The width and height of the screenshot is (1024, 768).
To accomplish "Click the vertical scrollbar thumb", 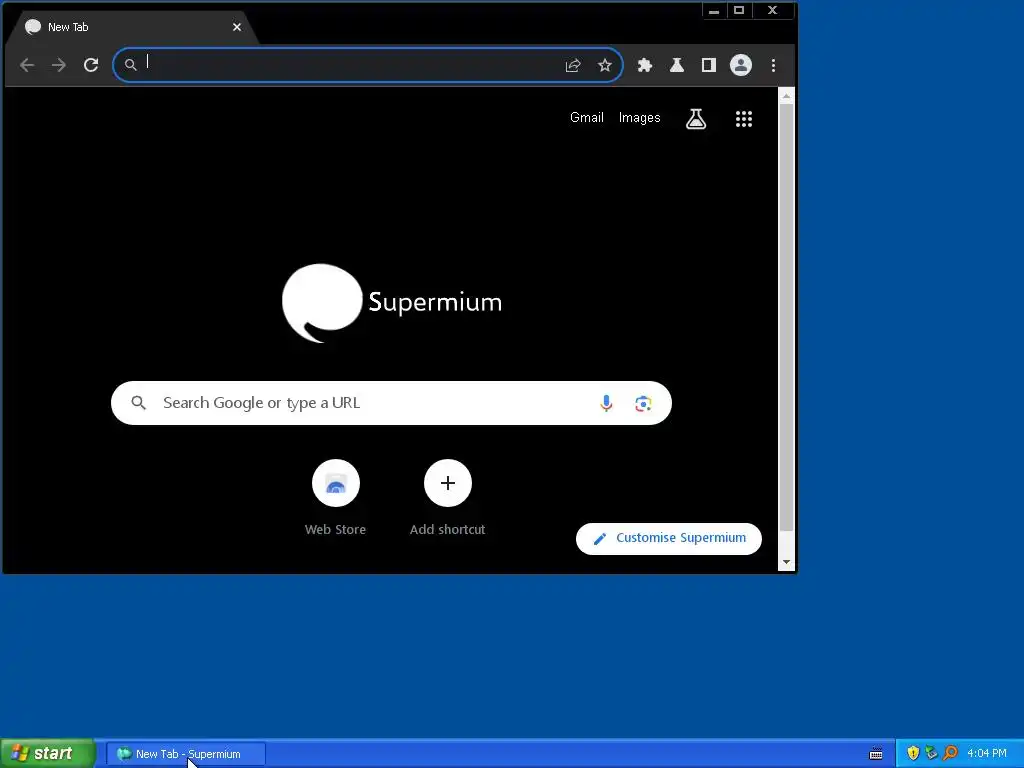I will tap(786, 317).
